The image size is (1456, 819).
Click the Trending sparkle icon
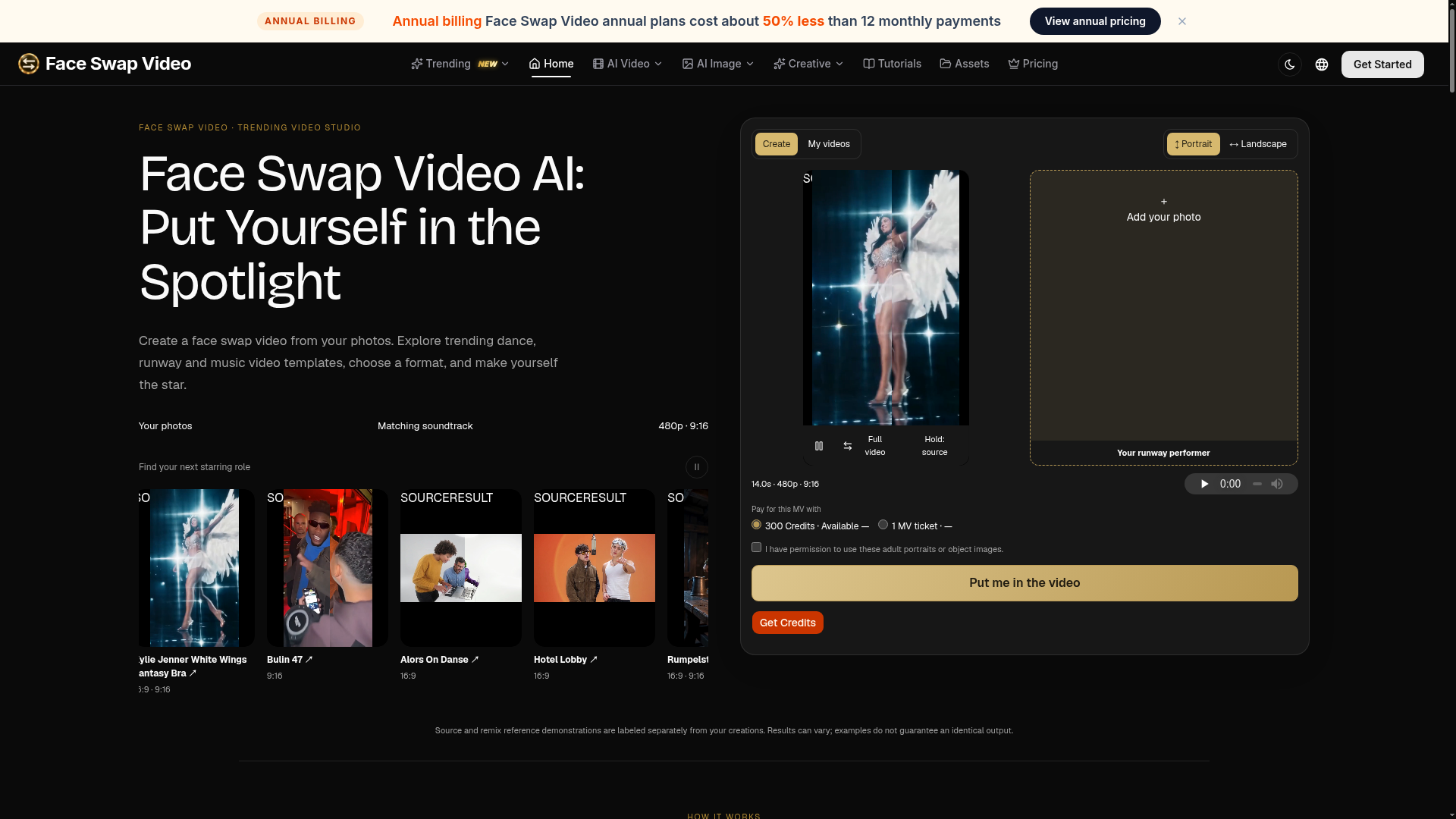click(x=417, y=64)
